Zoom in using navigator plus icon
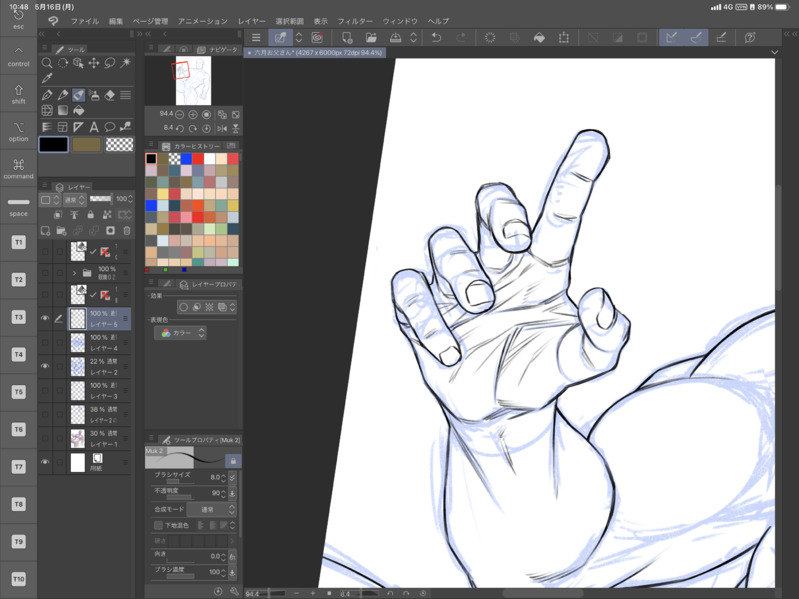This screenshot has height=599, width=799. [x=193, y=115]
